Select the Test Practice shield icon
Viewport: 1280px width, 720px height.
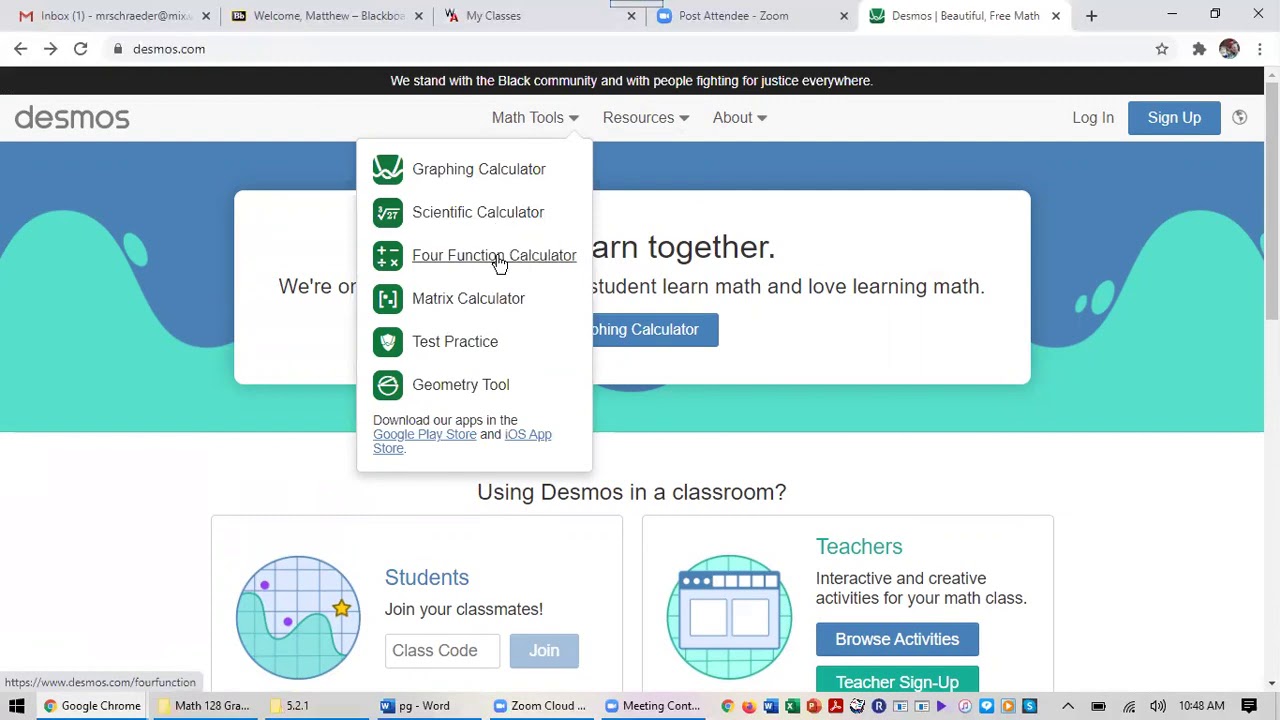coord(388,341)
